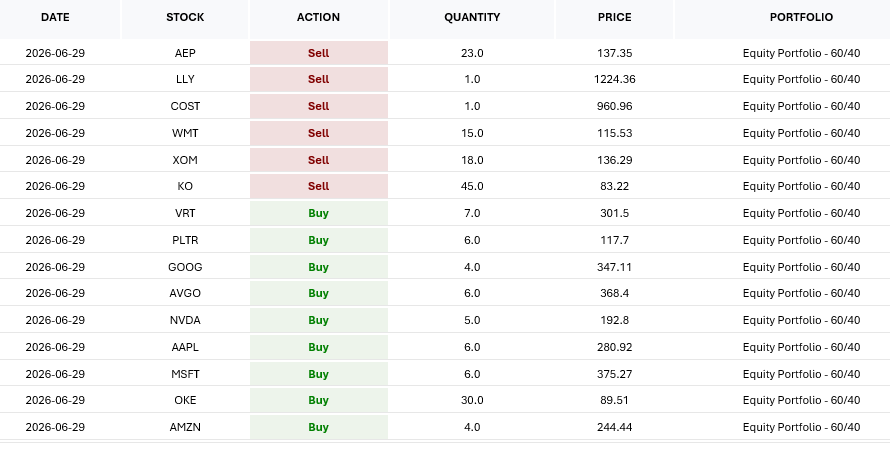The height and width of the screenshot is (462, 890).
Task: Select price value 368.4
Action: point(615,293)
